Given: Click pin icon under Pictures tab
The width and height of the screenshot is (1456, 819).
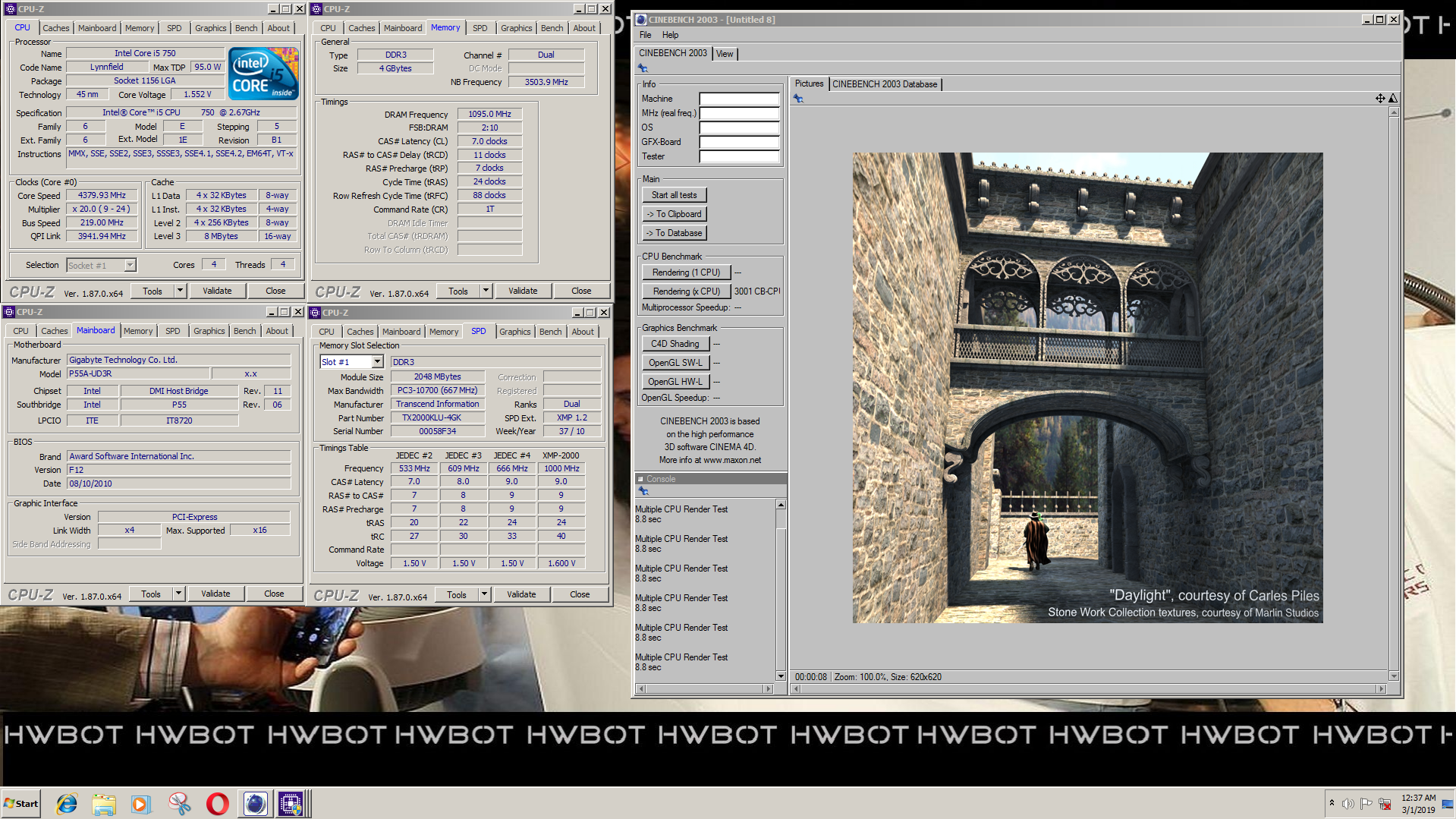Looking at the screenshot, I should click(x=798, y=99).
